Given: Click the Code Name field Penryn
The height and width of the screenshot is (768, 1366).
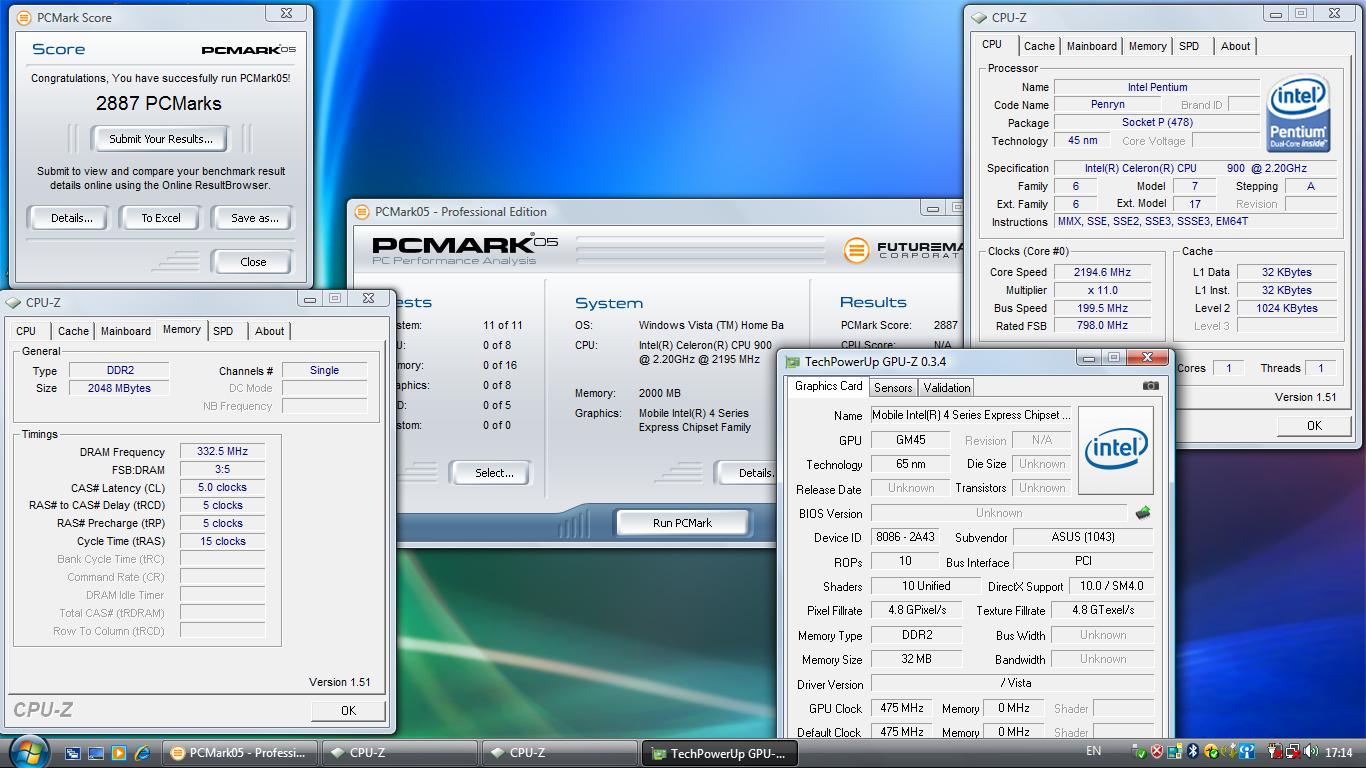Looking at the screenshot, I should tap(1107, 104).
